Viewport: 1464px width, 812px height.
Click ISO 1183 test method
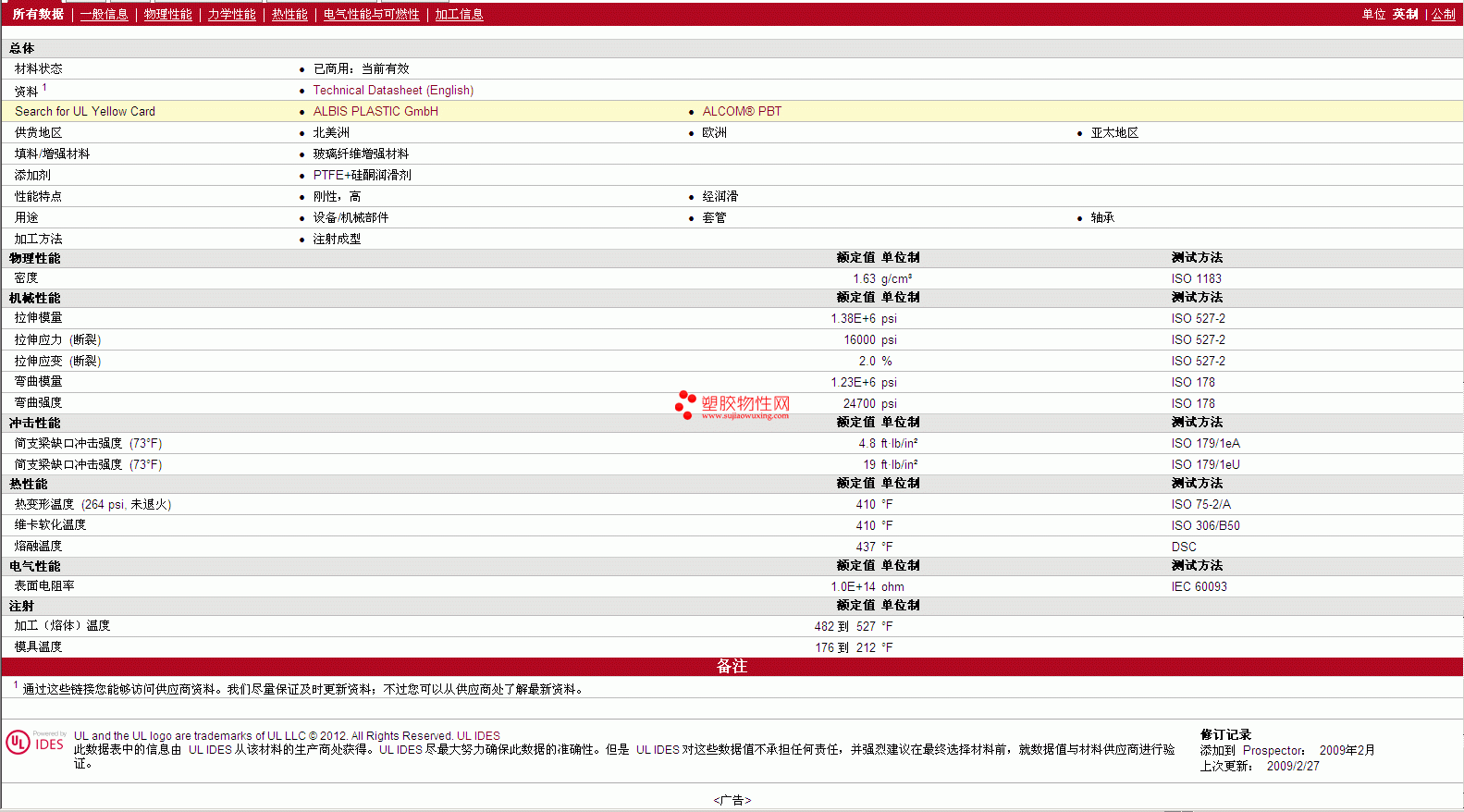coord(1196,279)
